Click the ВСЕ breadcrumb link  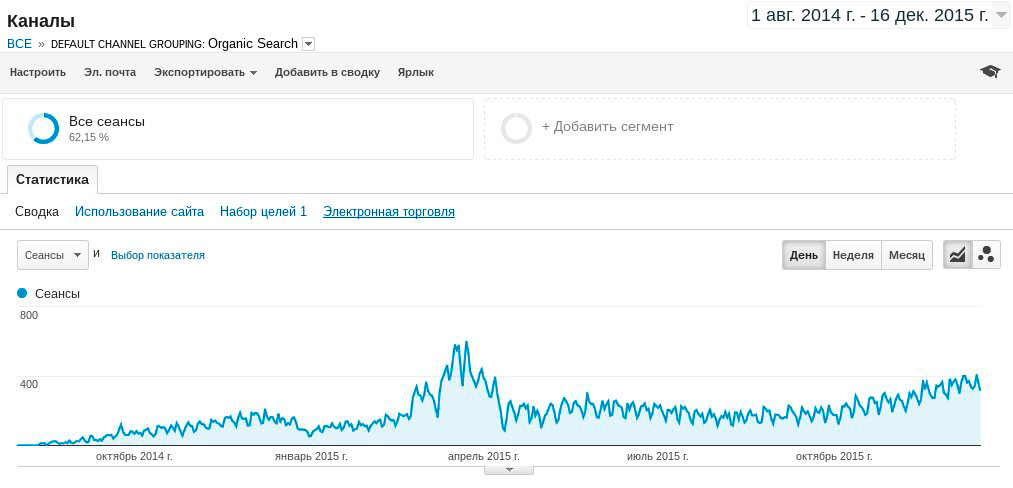tap(19, 44)
